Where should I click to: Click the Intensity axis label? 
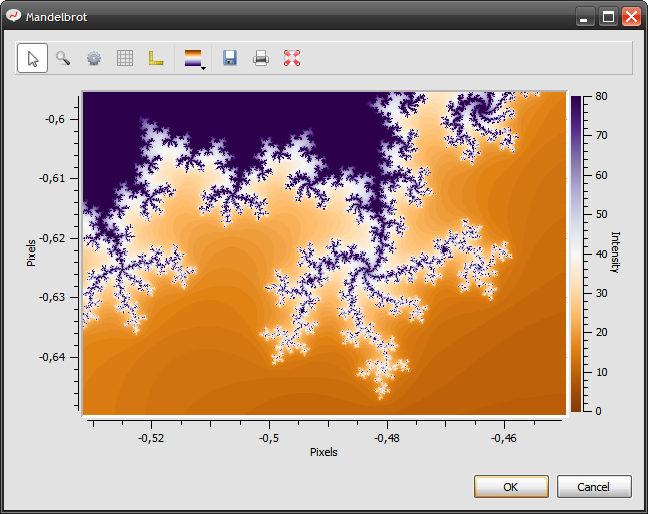coord(615,252)
